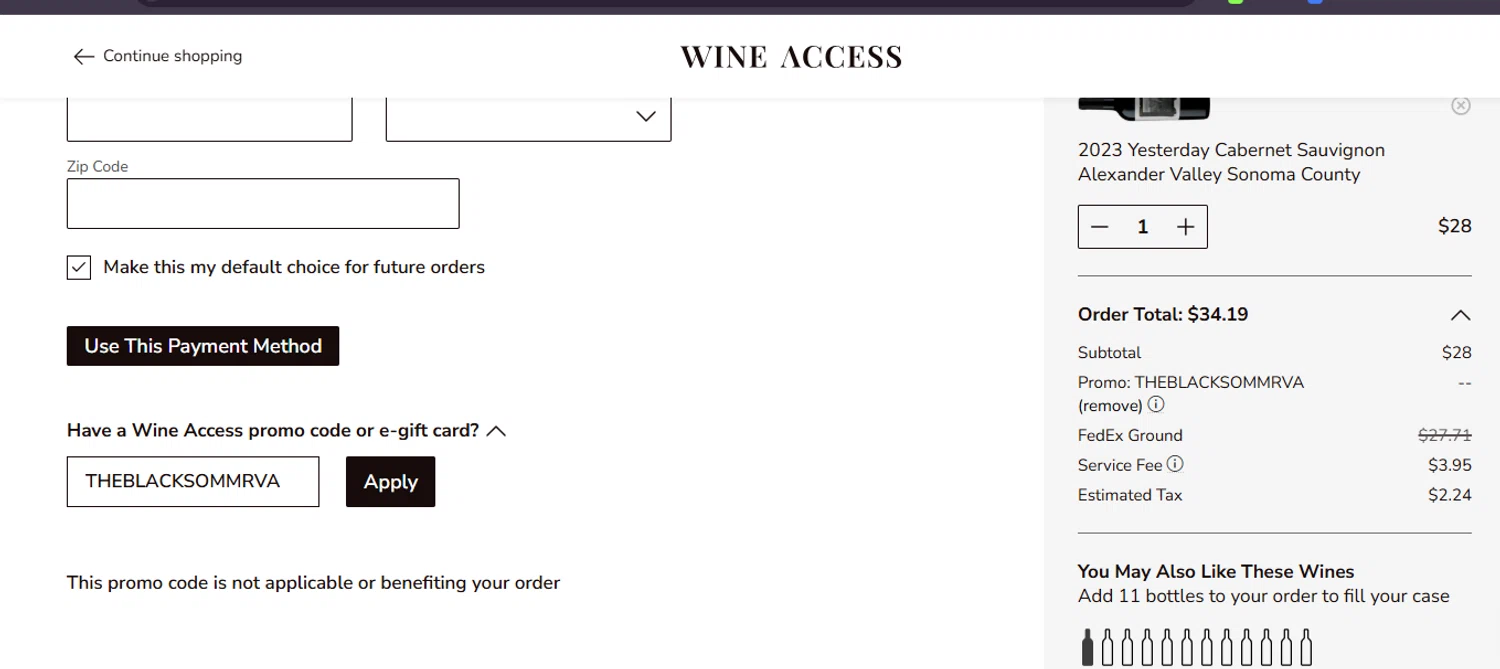Image resolution: width=1500 pixels, height=669 pixels.
Task: Remove the Cabernet Sauvignon item with the X icon
Action: tap(1460, 106)
